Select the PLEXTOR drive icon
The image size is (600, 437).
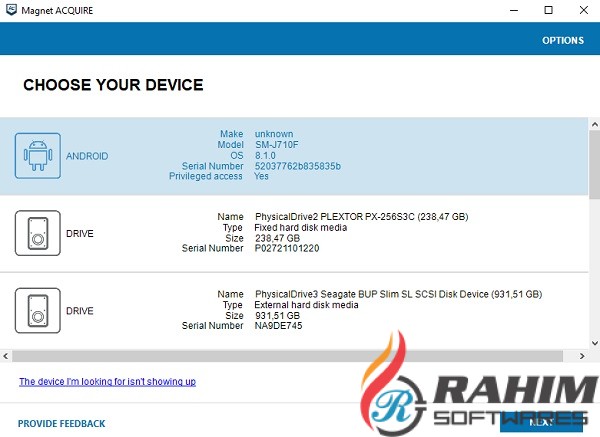[x=38, y=233]
